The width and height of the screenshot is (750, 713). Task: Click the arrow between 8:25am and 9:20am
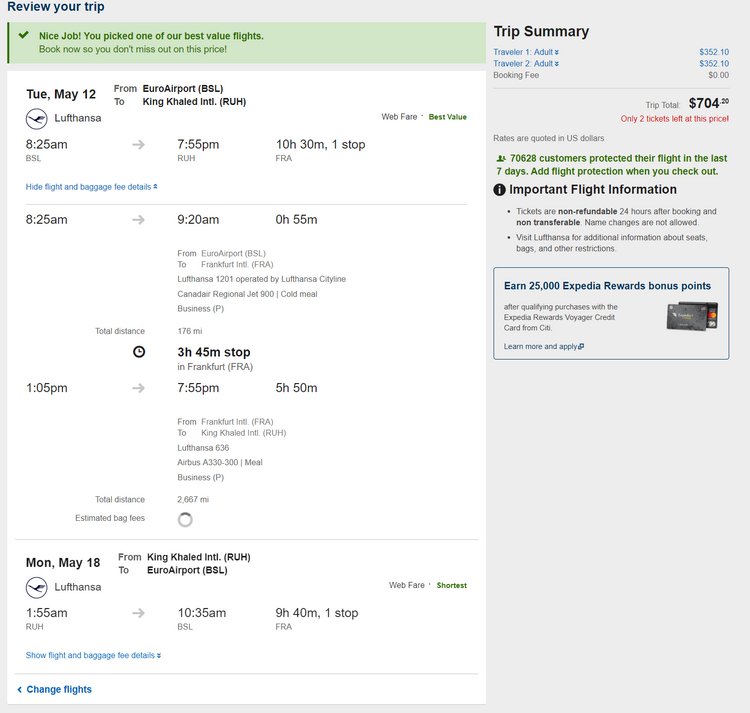coord(139,220)
